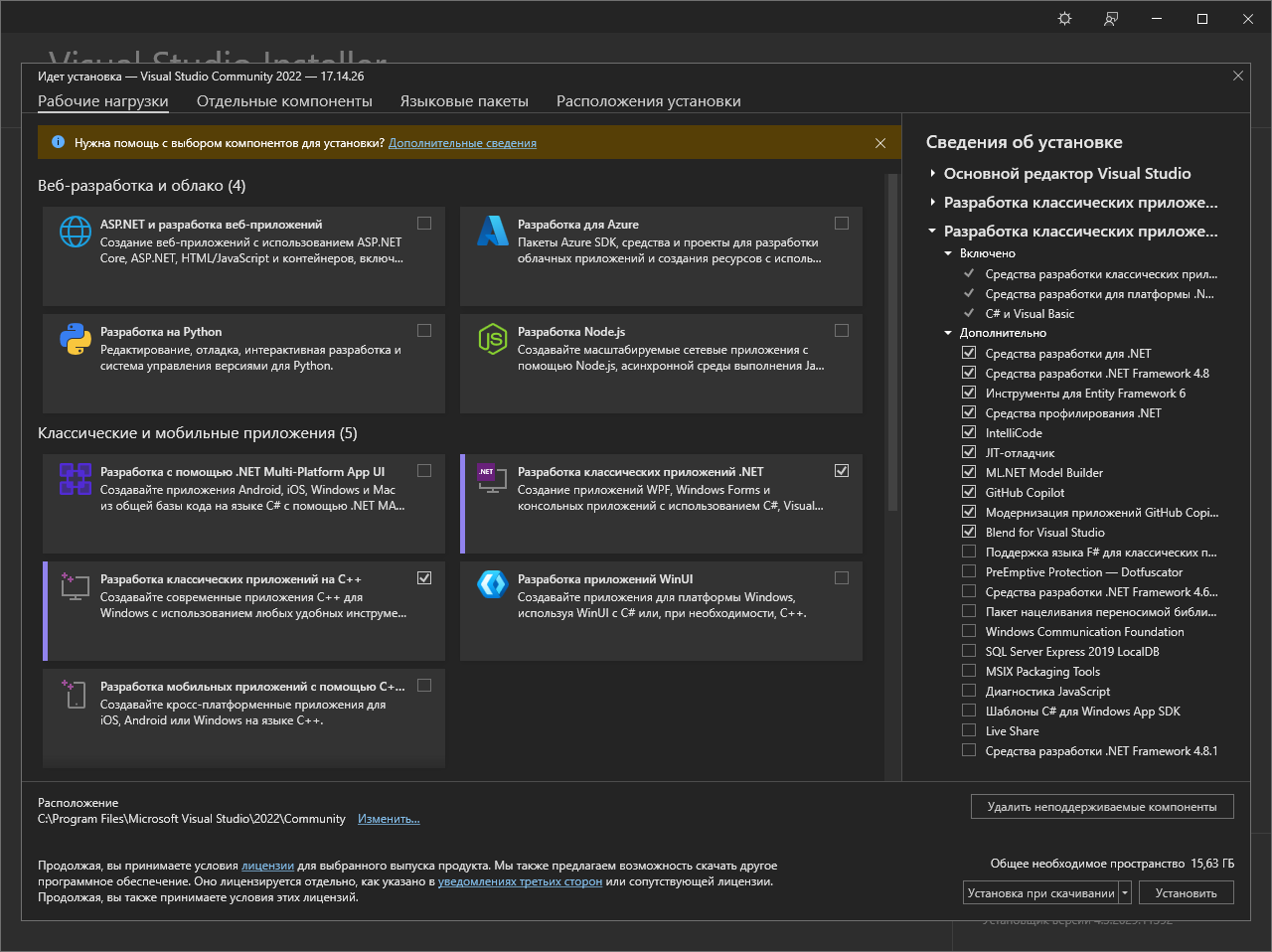Open the install-while-downloading dropdown arrow

pos(1125,893)
